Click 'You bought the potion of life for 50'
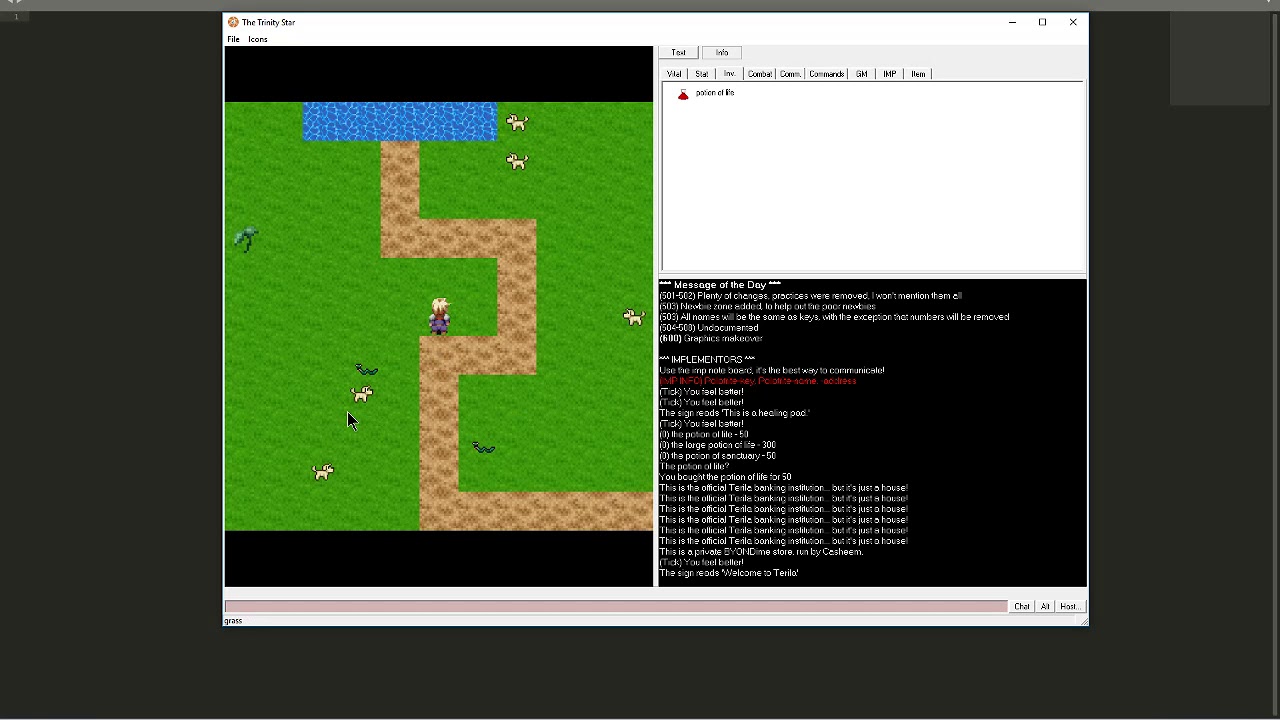 click(x=725, y=477)
